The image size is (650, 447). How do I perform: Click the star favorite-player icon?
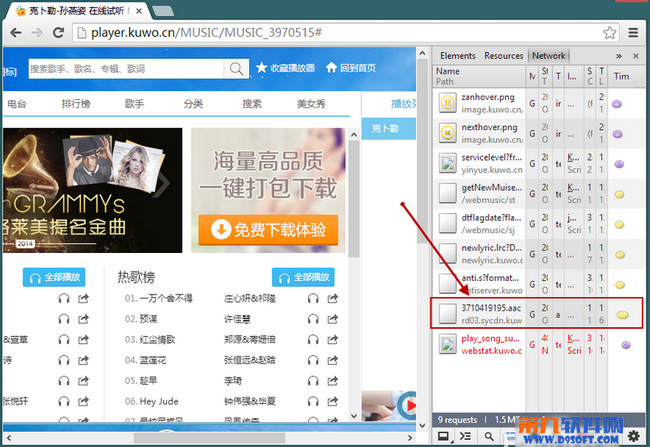coord(262,68)
